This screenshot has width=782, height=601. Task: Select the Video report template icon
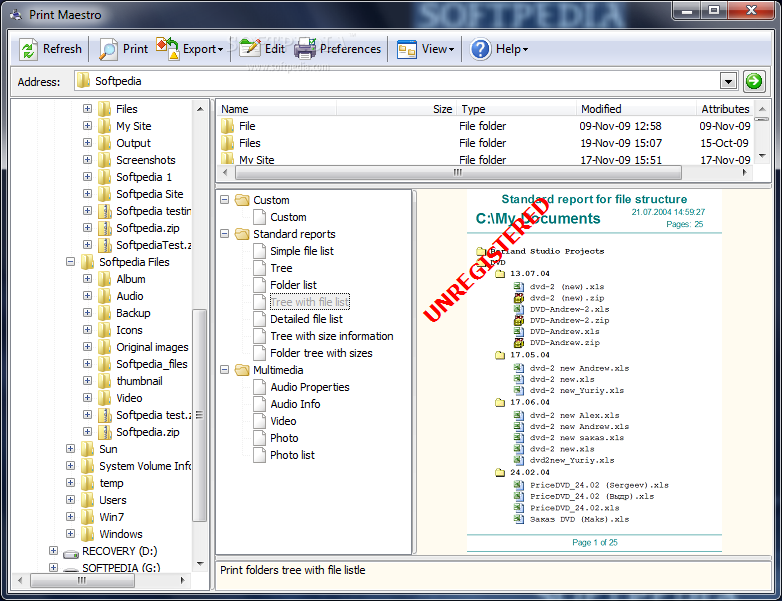(x=259, y=421)
